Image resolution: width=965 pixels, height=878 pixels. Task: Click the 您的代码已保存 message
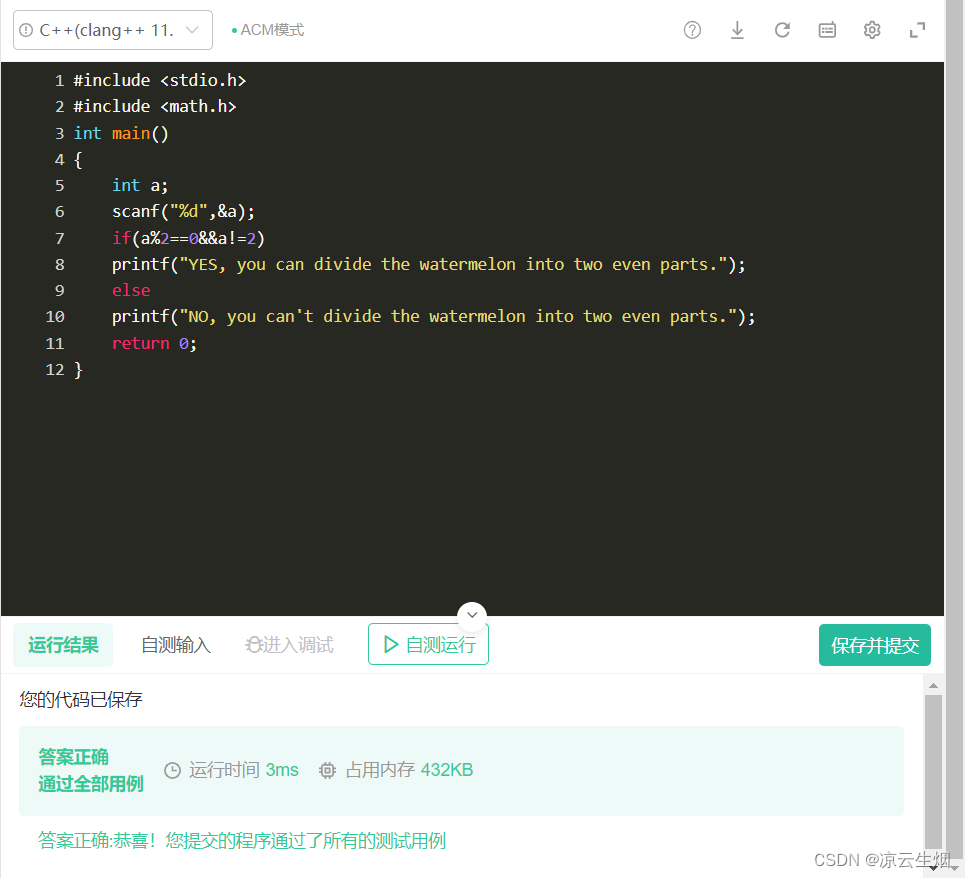pyautogui.click(x=81, y=700)
